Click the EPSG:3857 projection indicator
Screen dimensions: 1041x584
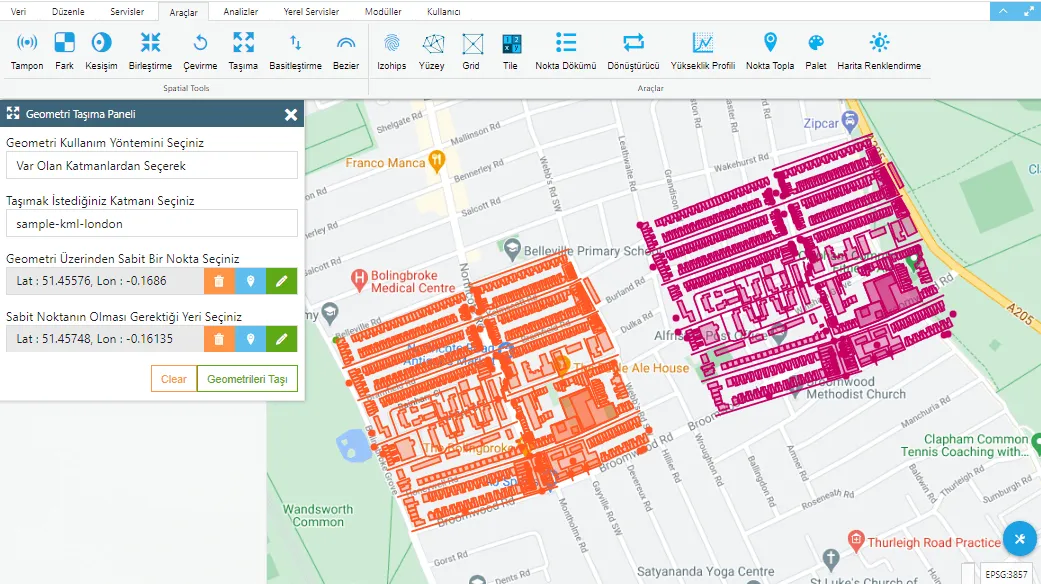[1006, 574]
